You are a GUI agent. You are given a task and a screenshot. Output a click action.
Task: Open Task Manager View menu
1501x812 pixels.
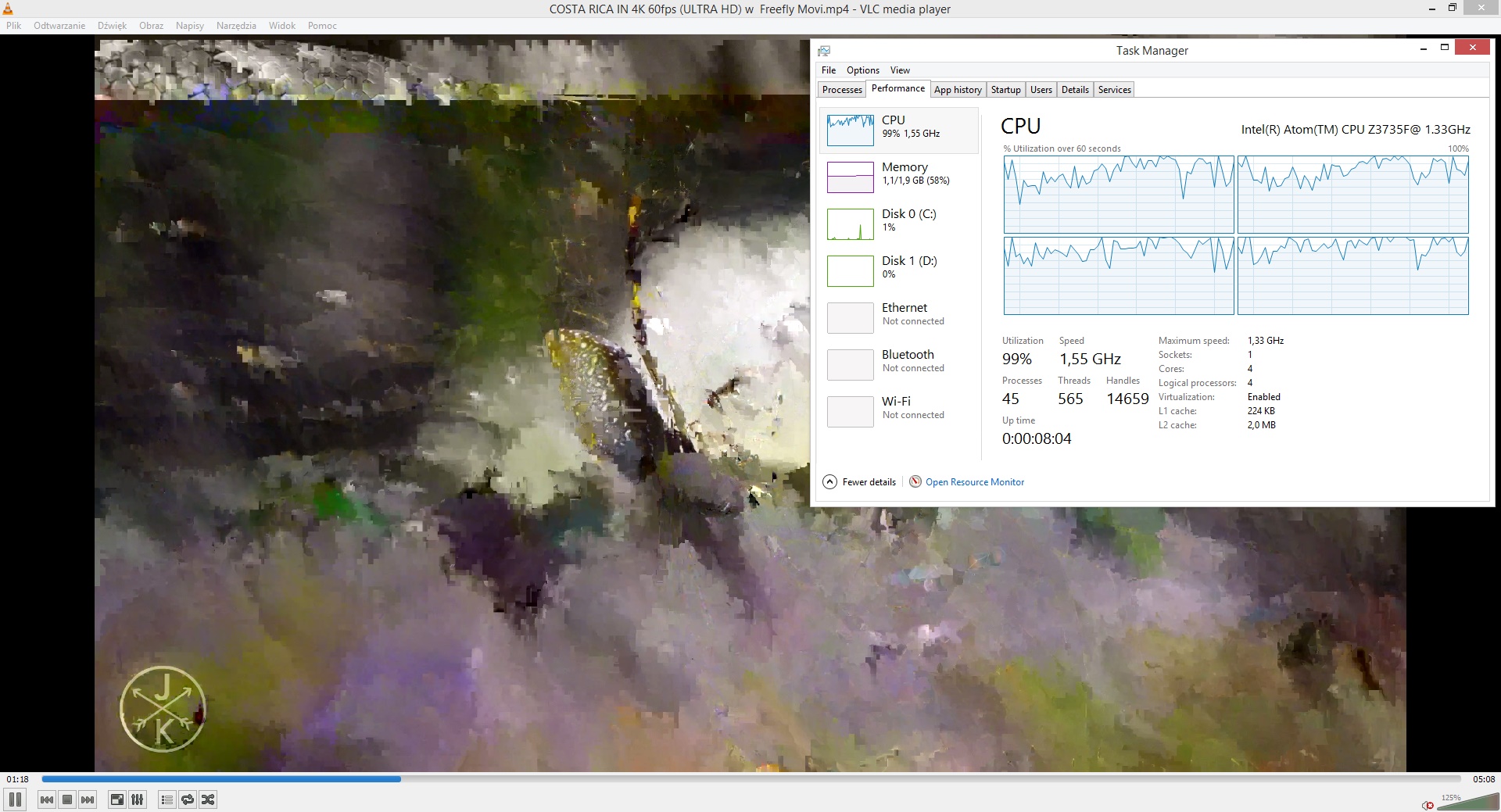900,70
